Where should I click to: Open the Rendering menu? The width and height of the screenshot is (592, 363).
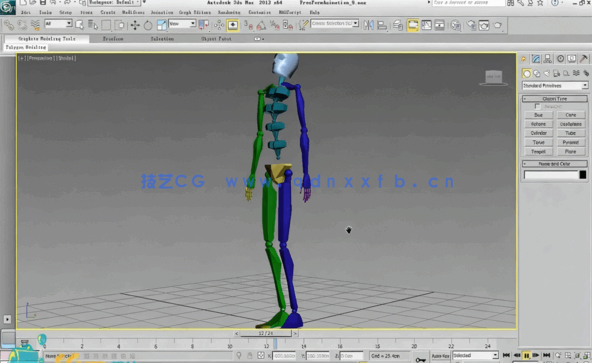pyautogui.click(x=229, y=12)
